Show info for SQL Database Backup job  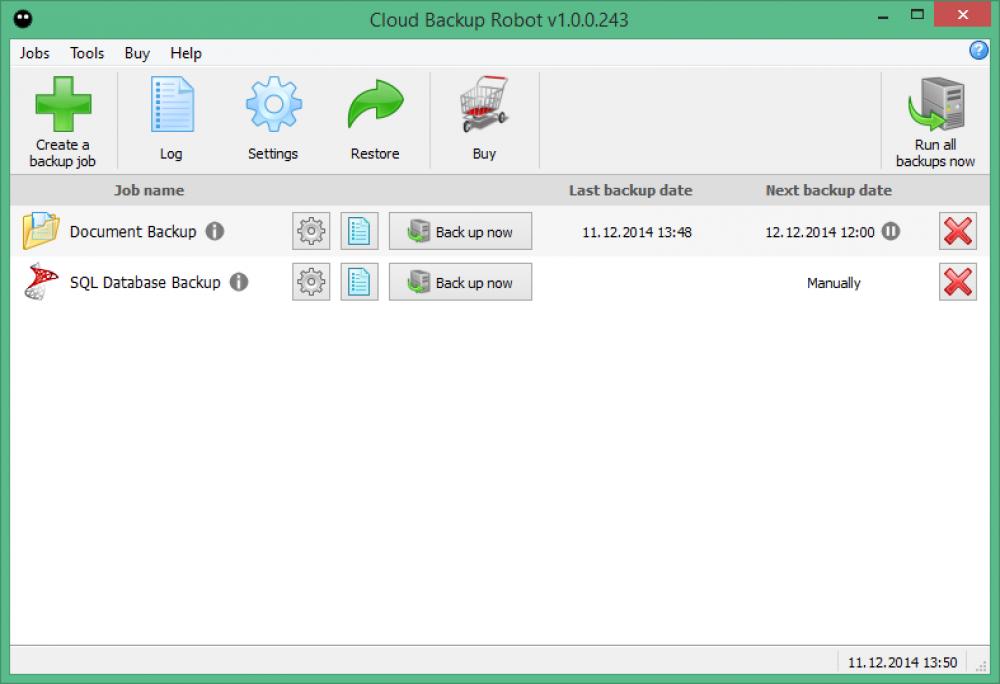coord(238,282)
